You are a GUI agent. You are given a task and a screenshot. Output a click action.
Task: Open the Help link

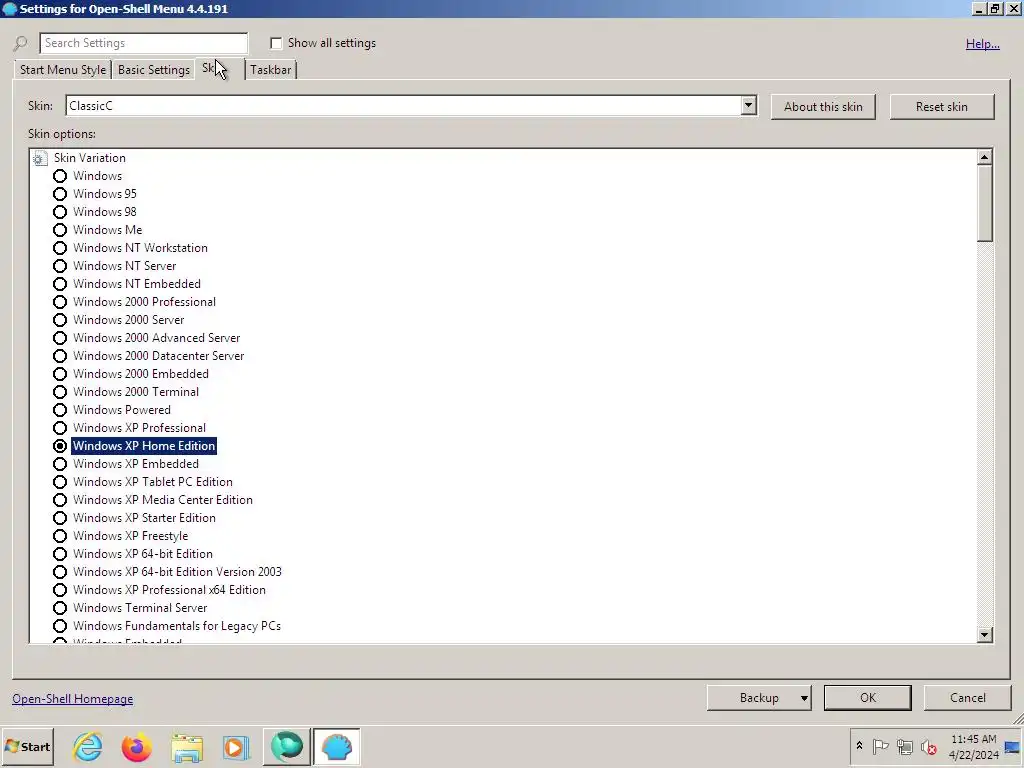[983, 44]
